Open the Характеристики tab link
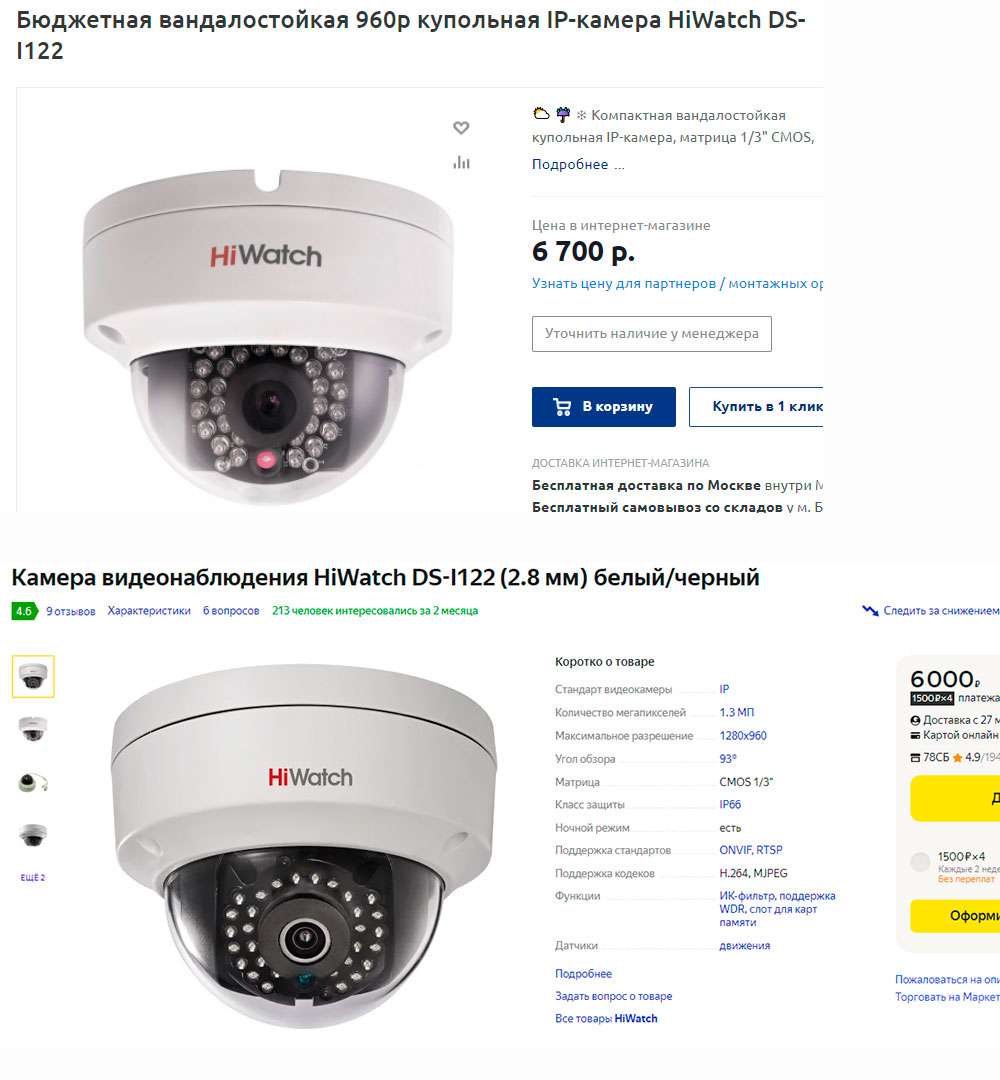Viewport: 1000px width, 1080px height. coord(149,611)
